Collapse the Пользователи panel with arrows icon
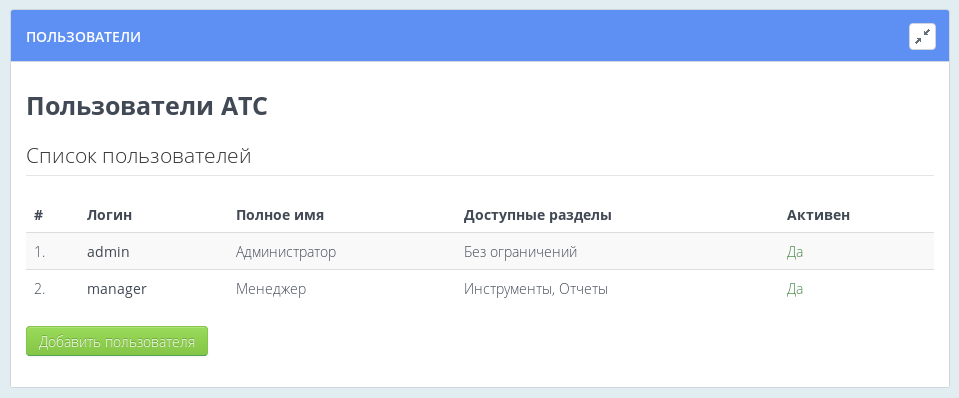Viewport: 959px width, 398px height. pyautogui.click(x=922, y=37)
